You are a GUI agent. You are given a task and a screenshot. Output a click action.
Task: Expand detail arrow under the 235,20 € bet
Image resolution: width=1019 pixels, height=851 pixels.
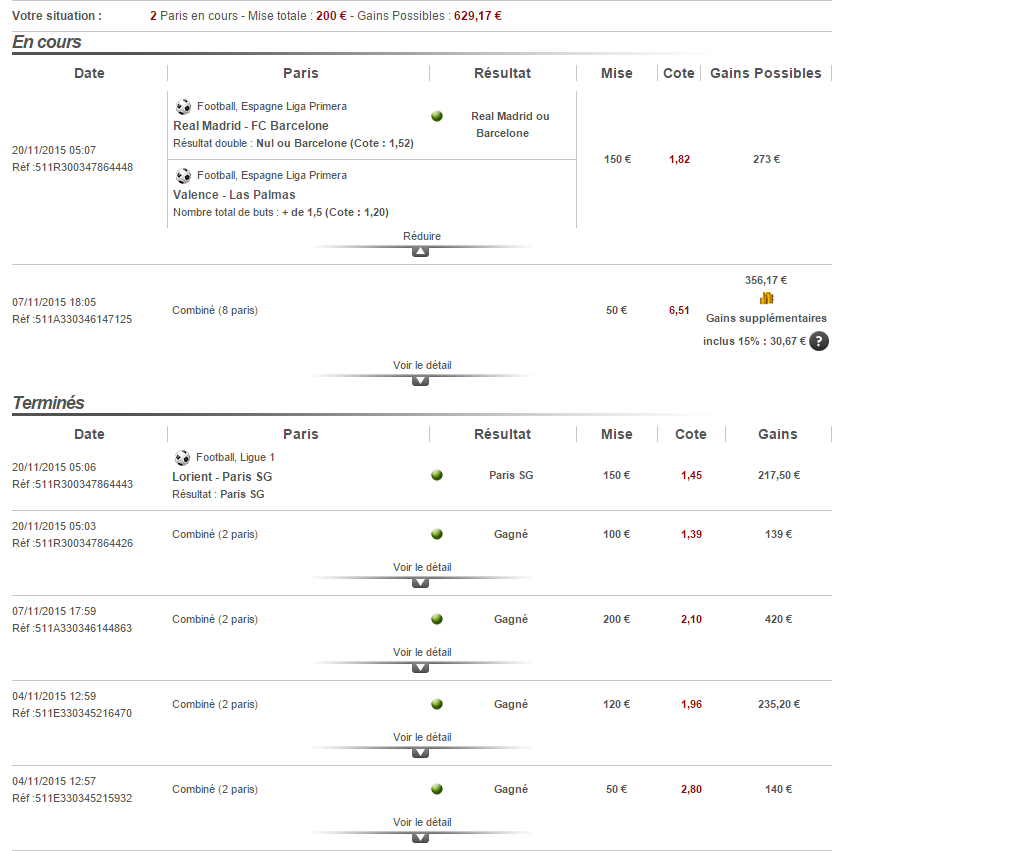(420, 753)
